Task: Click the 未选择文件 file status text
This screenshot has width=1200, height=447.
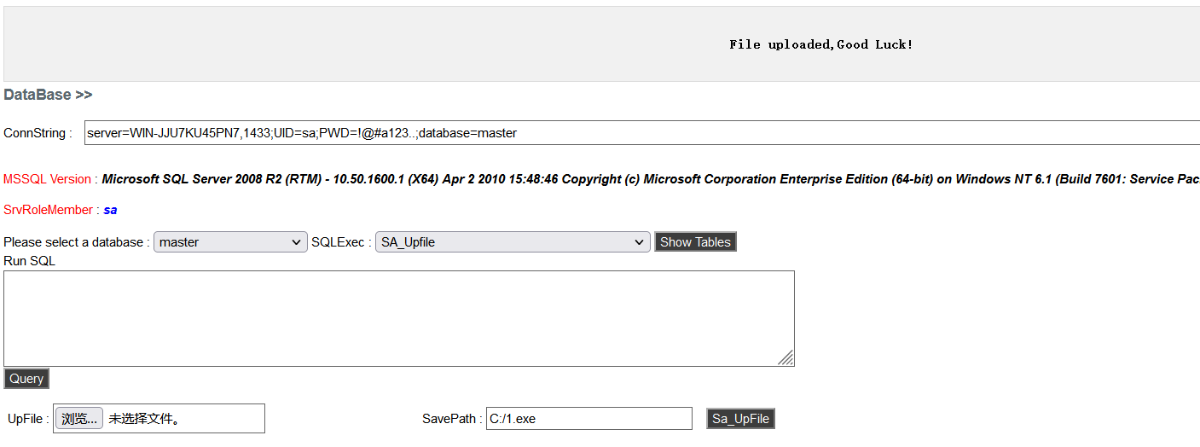Action: (143, 419)
